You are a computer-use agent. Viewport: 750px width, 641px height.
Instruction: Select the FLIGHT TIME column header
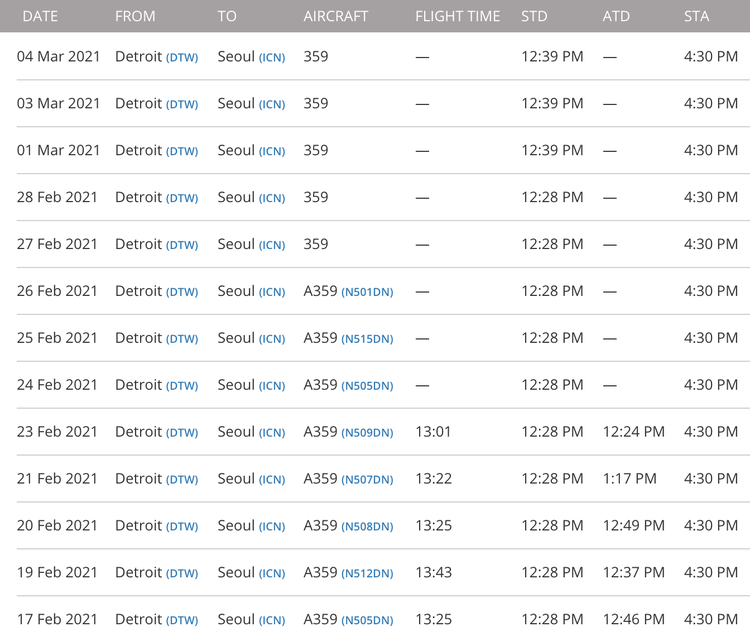click(x=456, y=16)
